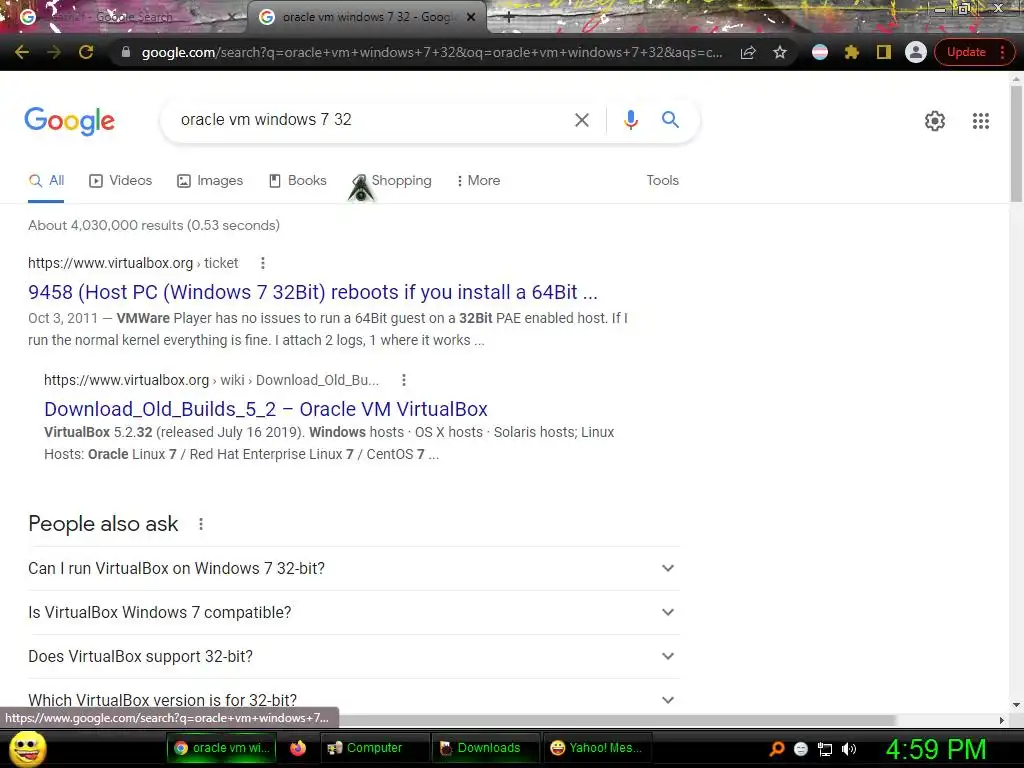Share this page via the share icon
Image resolution: width=1024 pixels, height=768 pixels.
click(x=748, y=52)
